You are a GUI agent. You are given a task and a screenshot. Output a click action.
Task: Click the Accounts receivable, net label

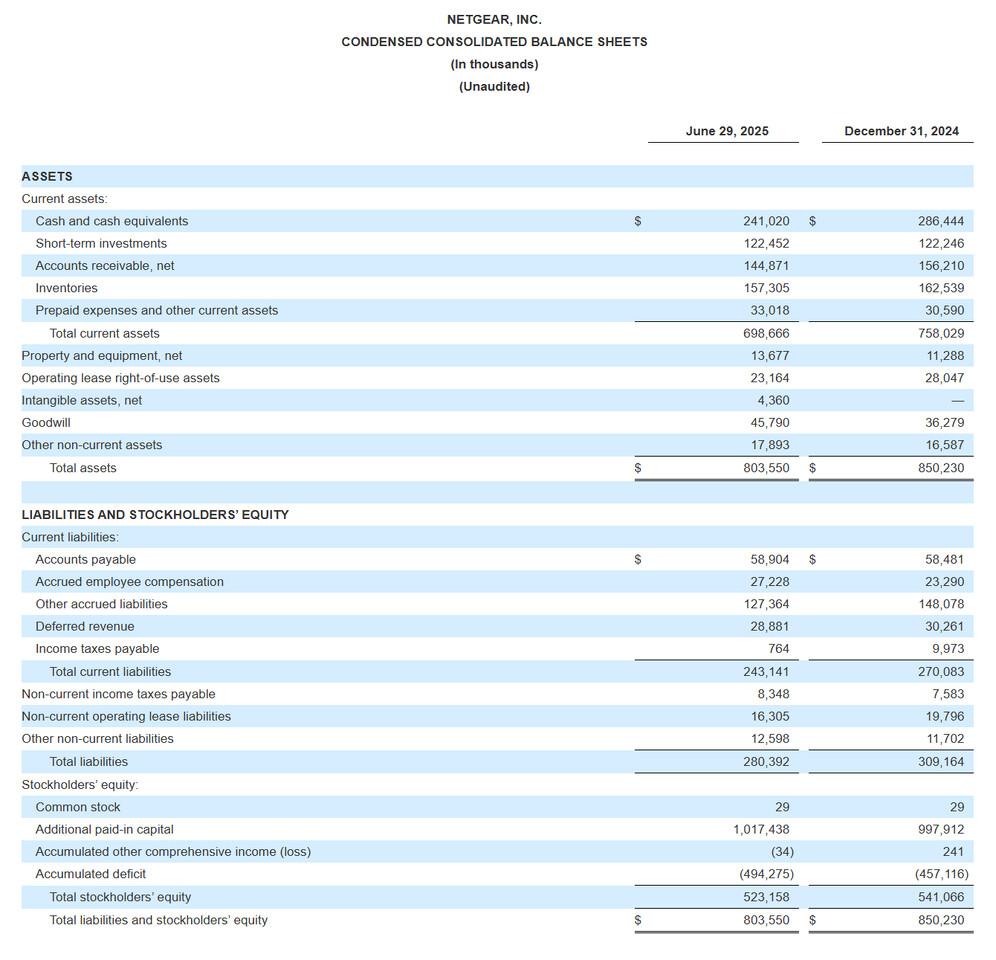[105, 266]
